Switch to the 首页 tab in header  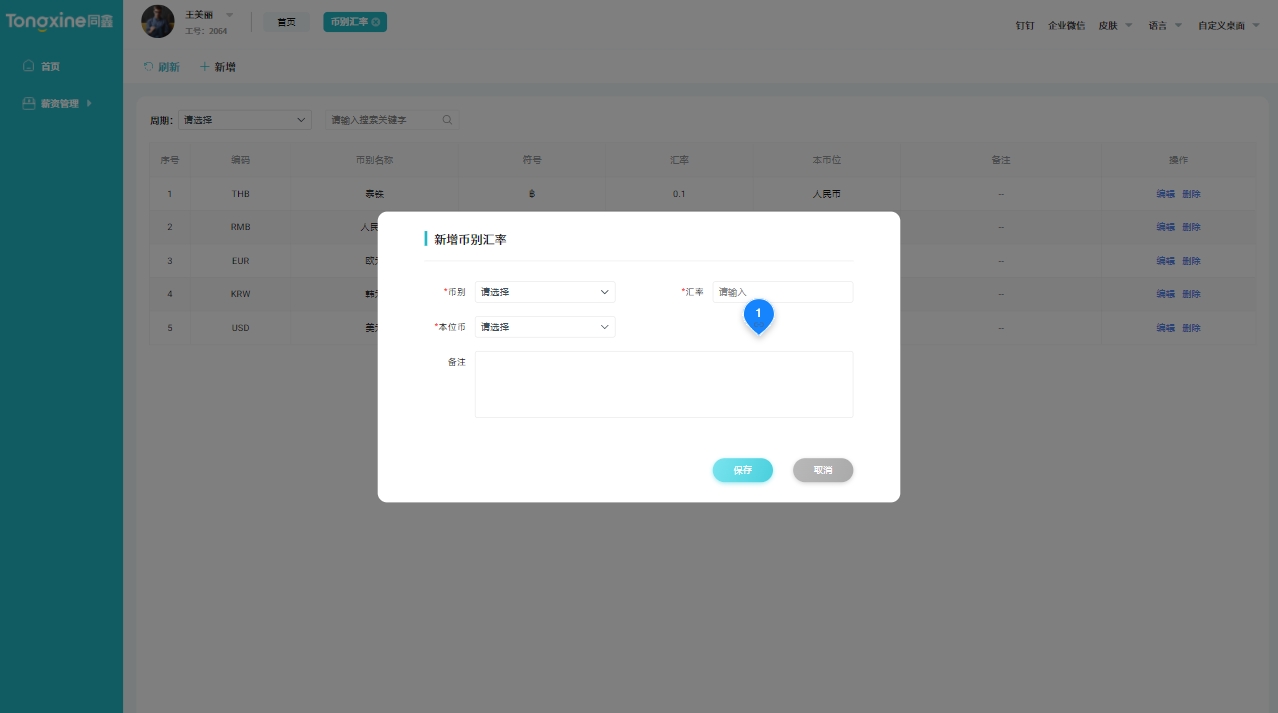coord(286,22)
